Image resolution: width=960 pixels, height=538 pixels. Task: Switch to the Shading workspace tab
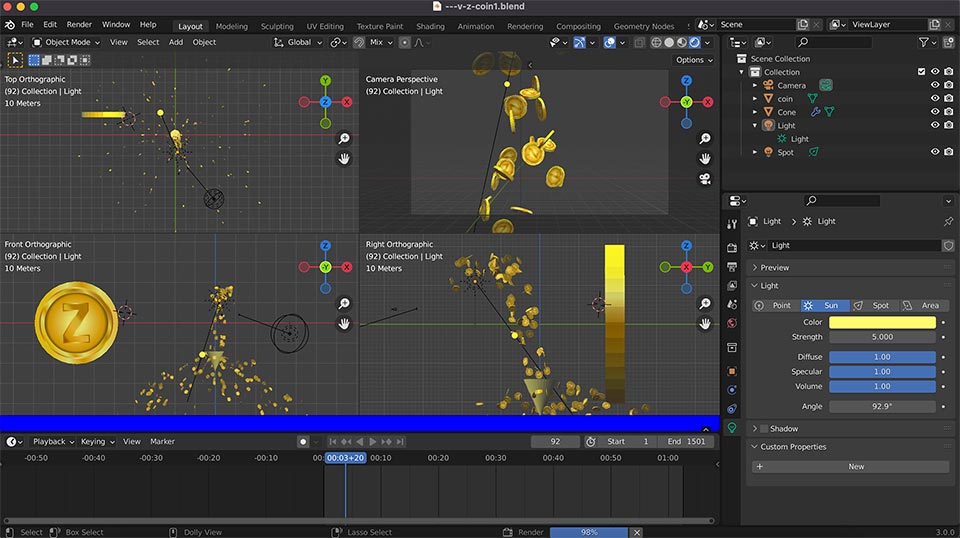(430, 26)
